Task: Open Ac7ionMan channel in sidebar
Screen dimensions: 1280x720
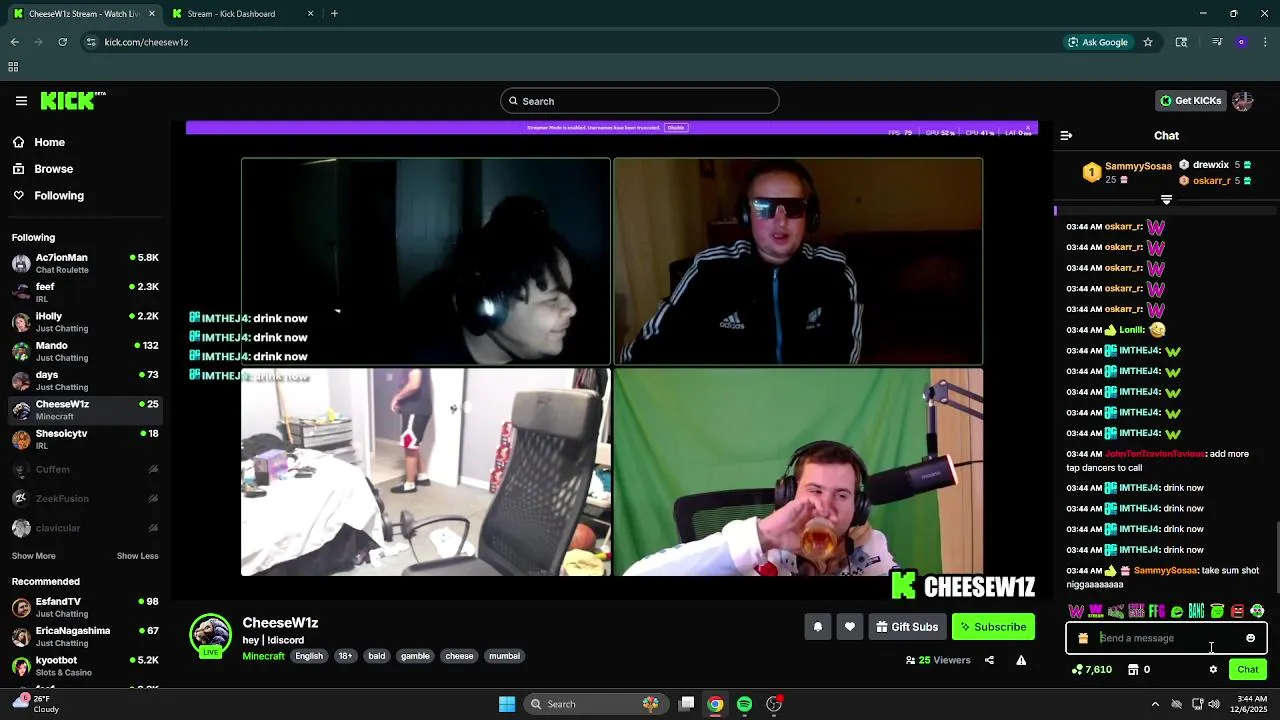Action: tap(85, 264)
